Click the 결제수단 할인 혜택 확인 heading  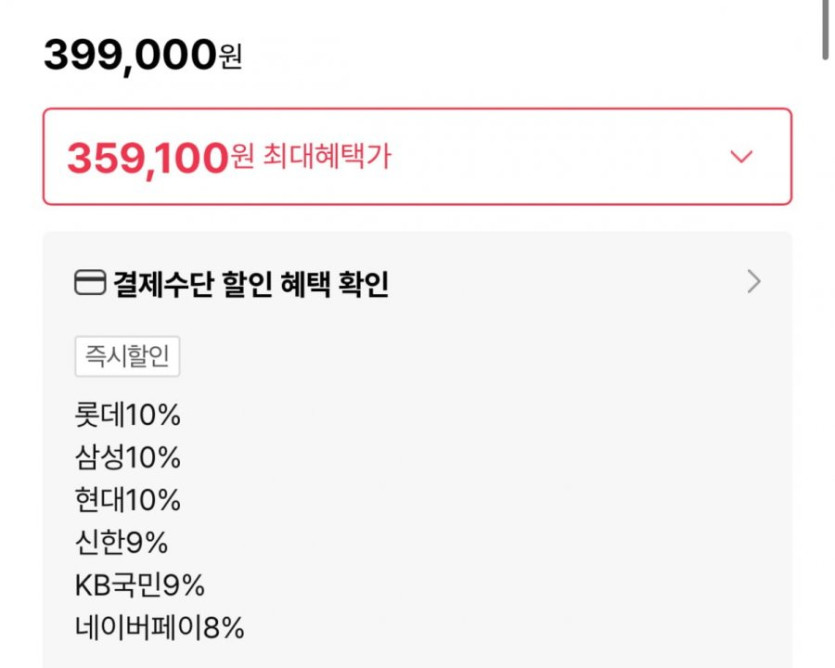250,284
